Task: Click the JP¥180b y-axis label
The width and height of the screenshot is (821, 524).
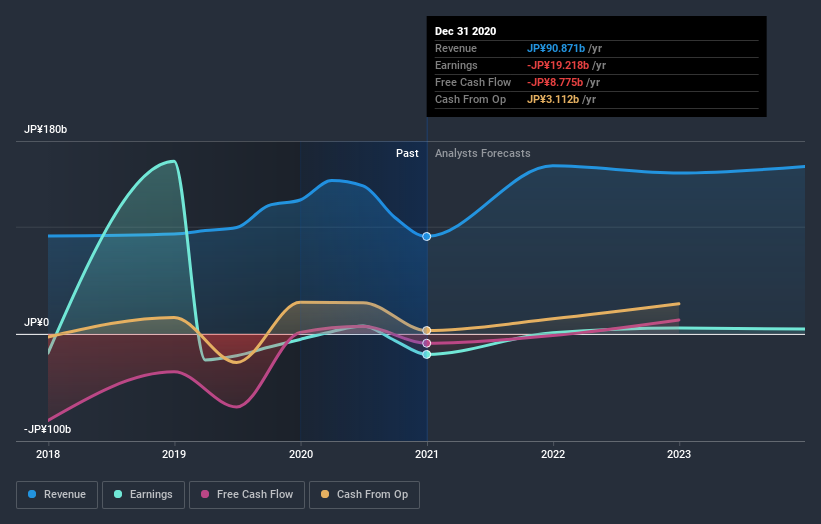Action: point(46,129)
